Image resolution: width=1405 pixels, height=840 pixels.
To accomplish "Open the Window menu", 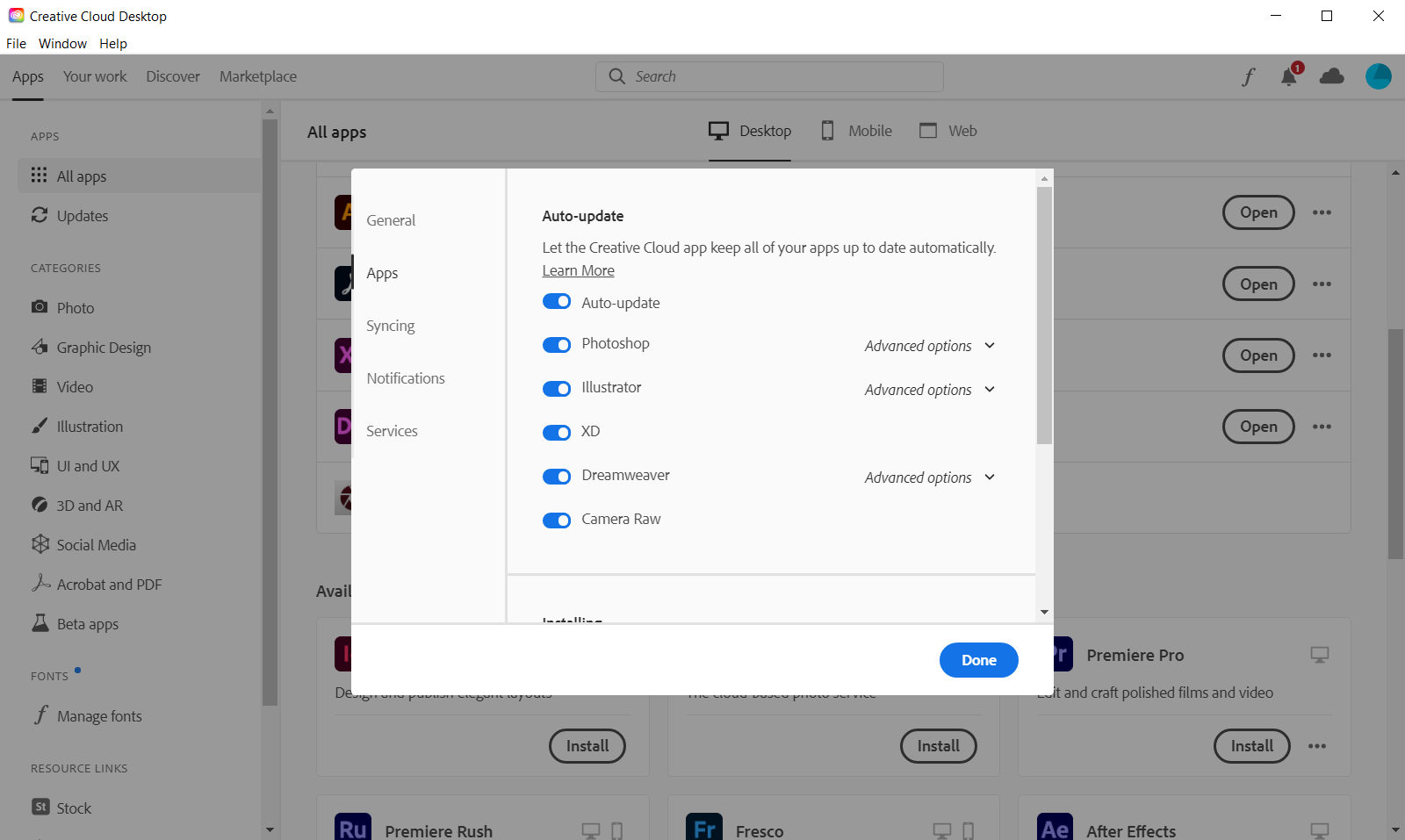I will (x=62, y=43).
